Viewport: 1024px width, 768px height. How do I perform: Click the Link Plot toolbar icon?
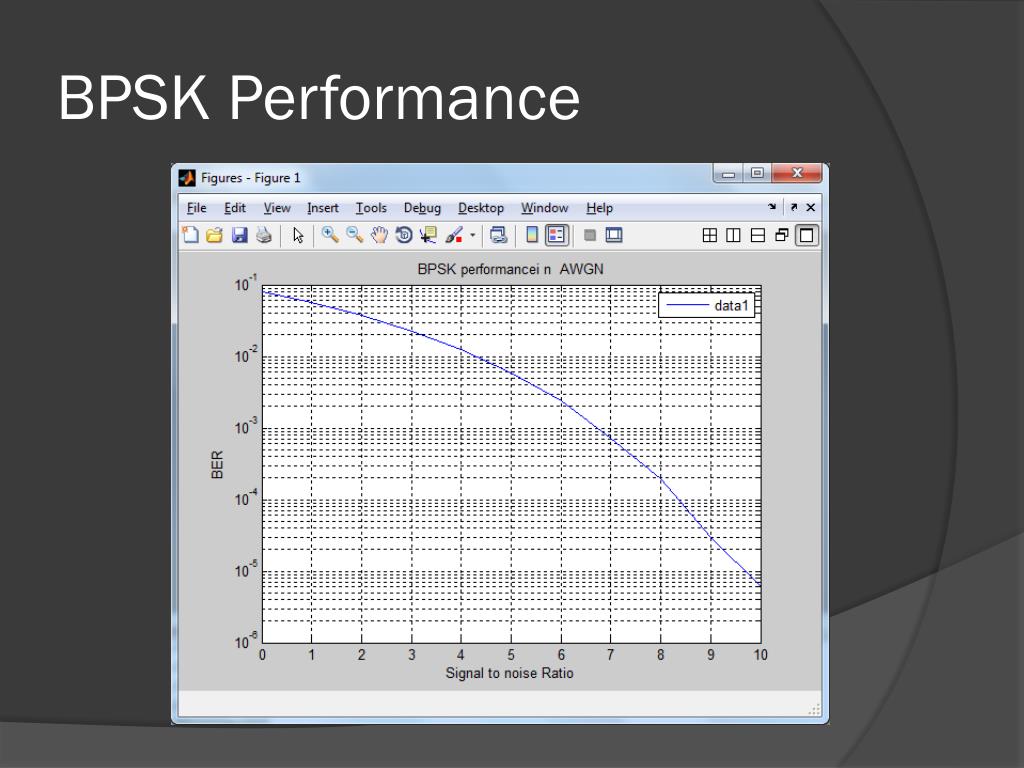(x=498, y=234)
